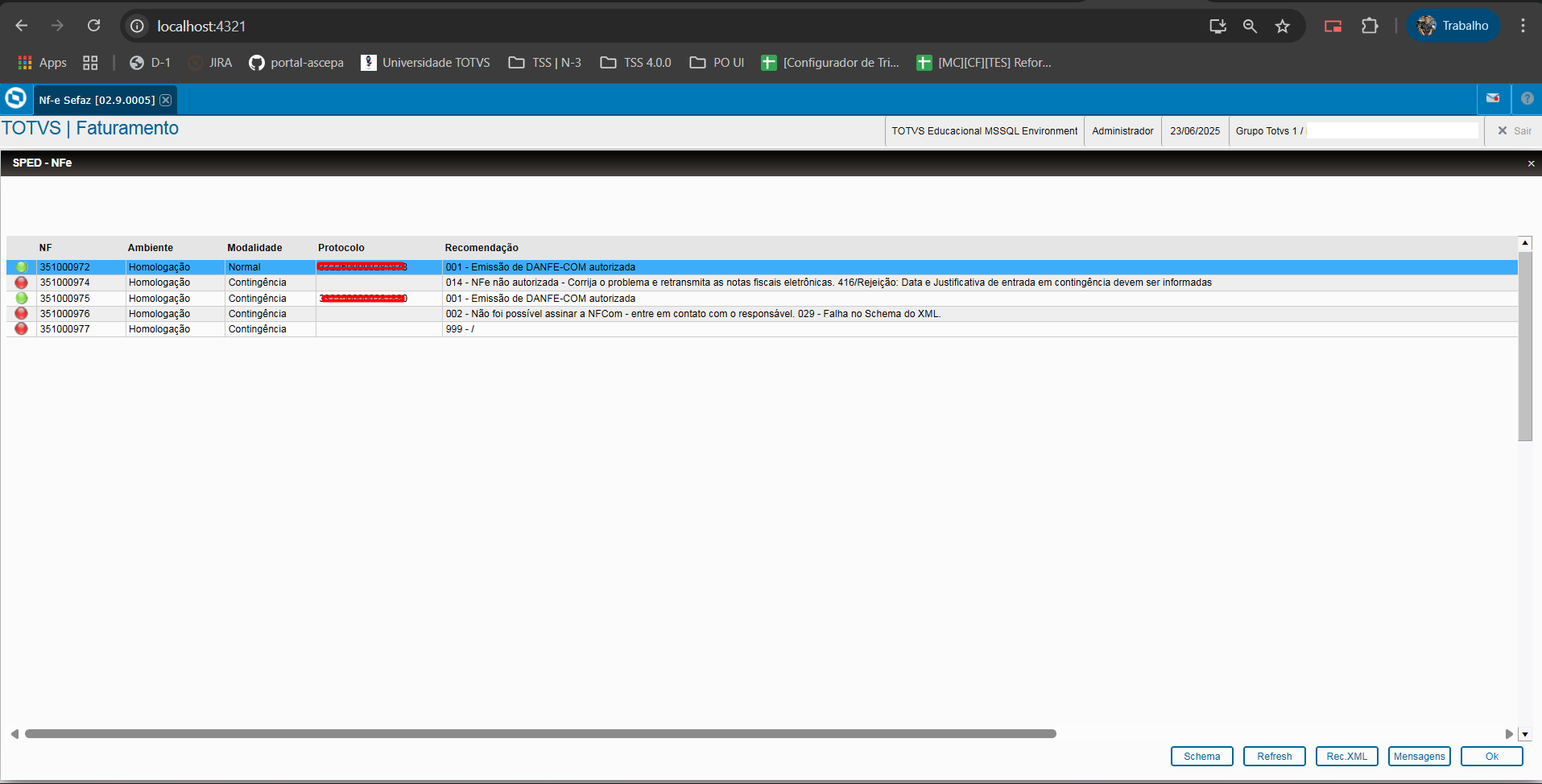Open the mail notifications icon
The image size is (1542, 784).
tap(1493, 99)
